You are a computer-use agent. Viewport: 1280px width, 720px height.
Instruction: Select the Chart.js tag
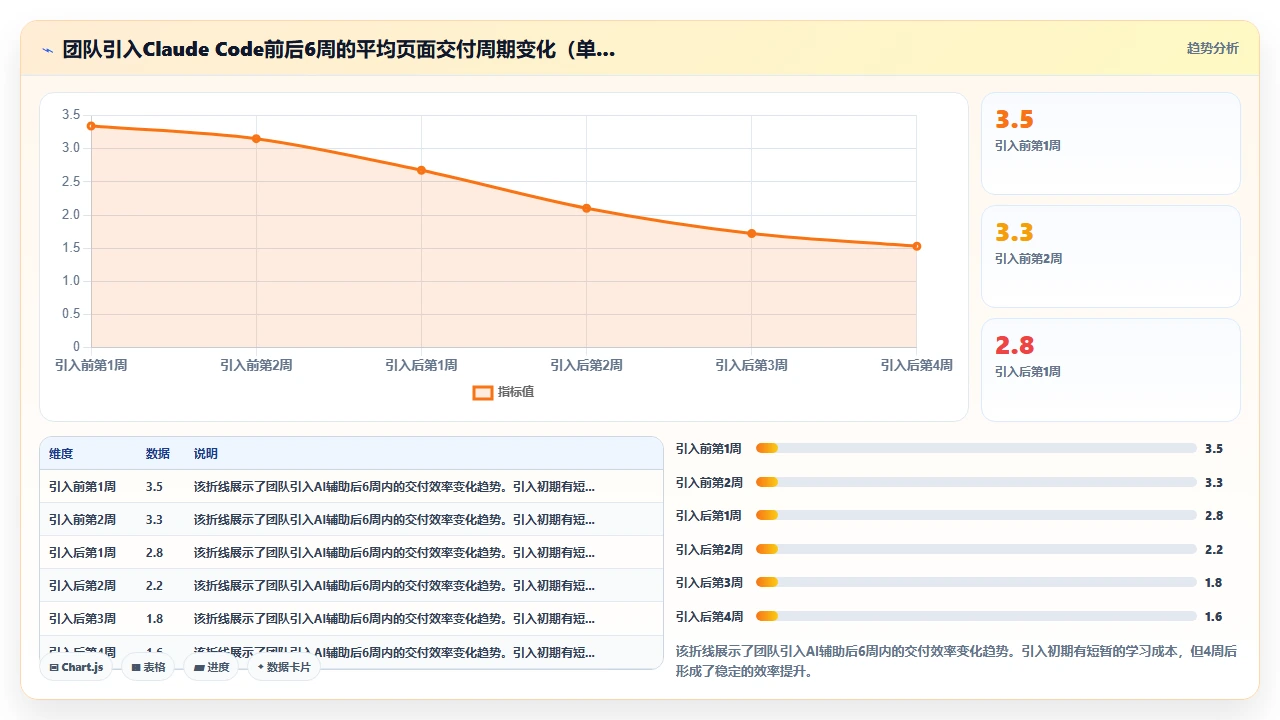(76, 667)
